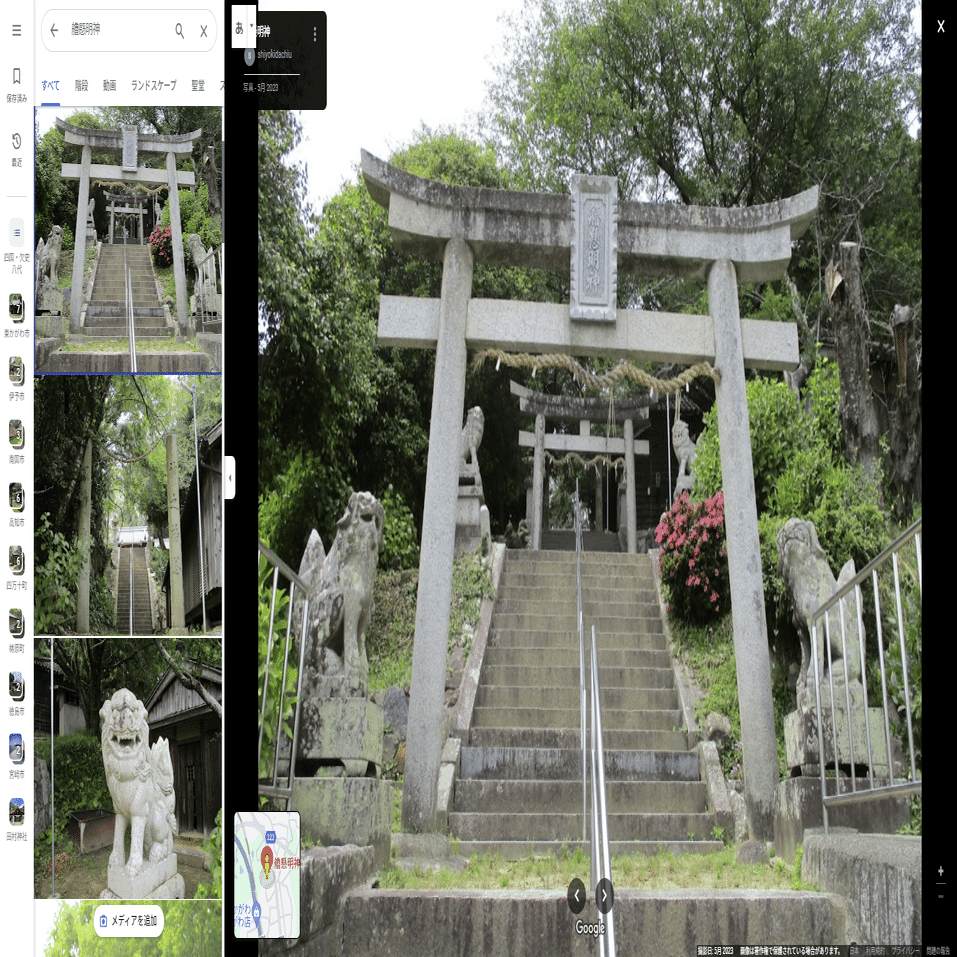This screenshot has height=957, width=957.
Task: Open the 徳島市 recent item
Action: pyautogui.click(x=16, y=693)
